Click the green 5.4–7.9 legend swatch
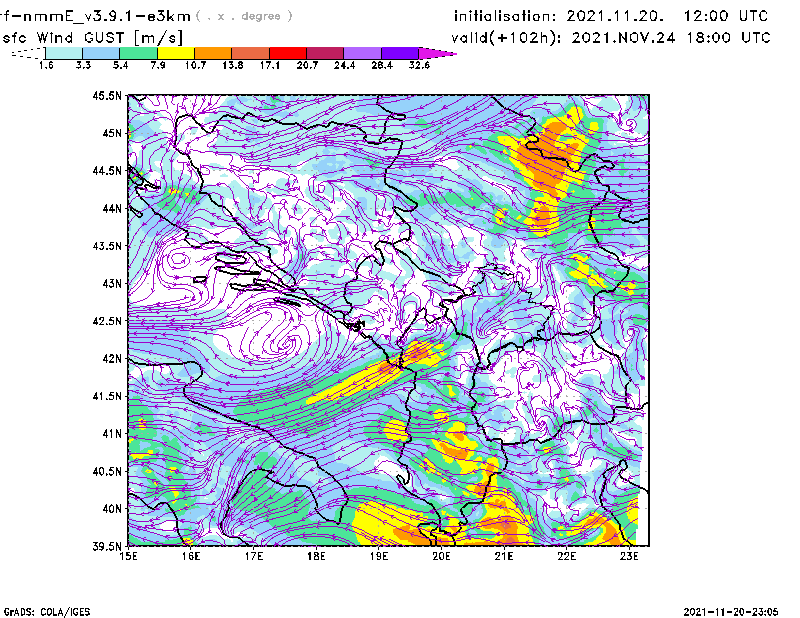The height and width of the screenshot is (618, 800). (138, 53)
